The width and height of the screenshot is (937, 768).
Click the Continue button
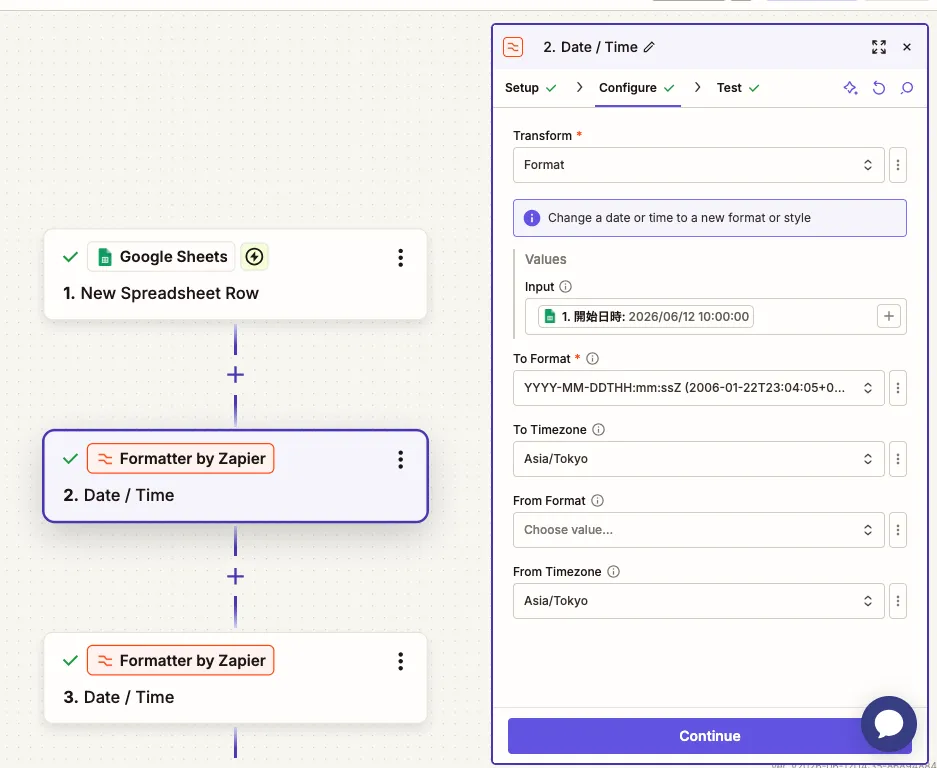pos(709,736)
